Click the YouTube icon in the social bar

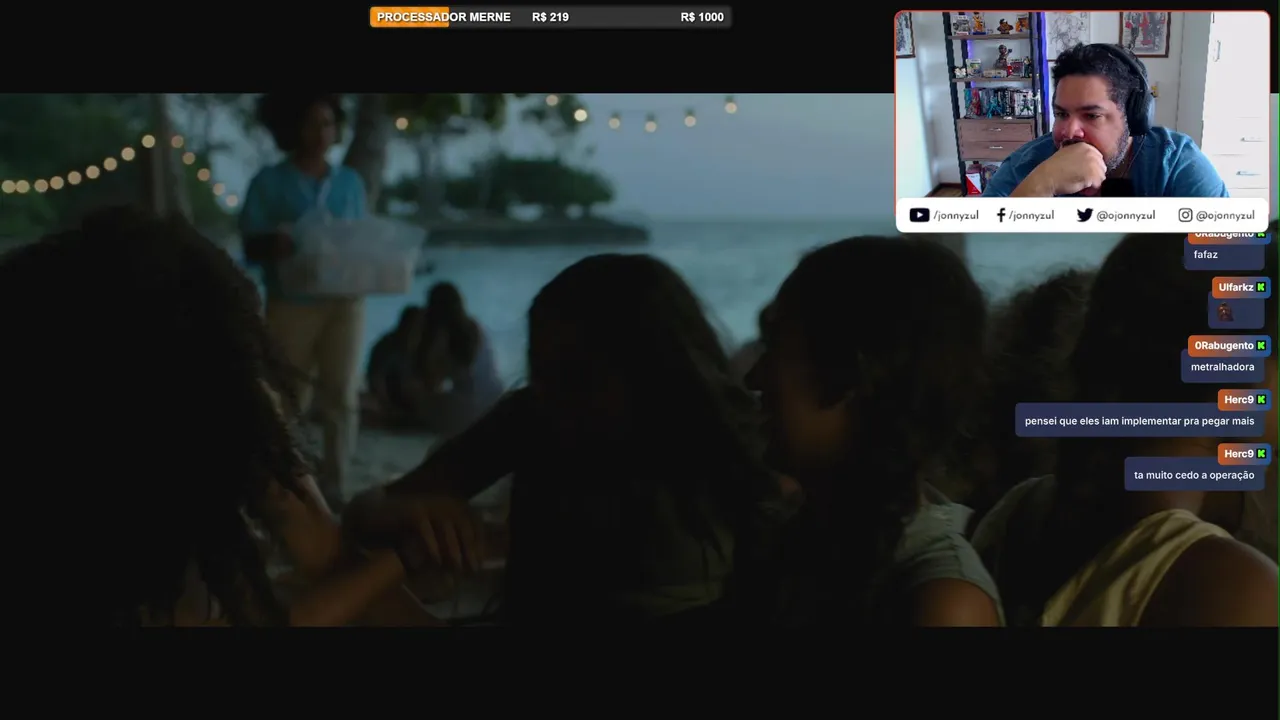[919, 215]
